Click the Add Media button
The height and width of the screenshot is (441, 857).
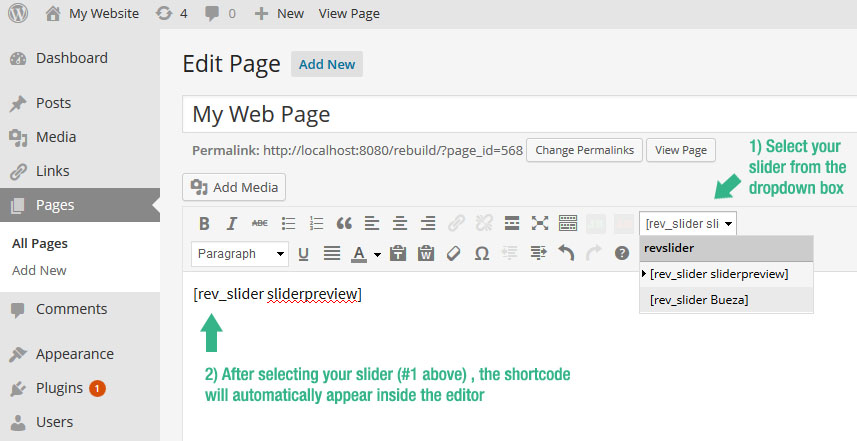(235, 187)
